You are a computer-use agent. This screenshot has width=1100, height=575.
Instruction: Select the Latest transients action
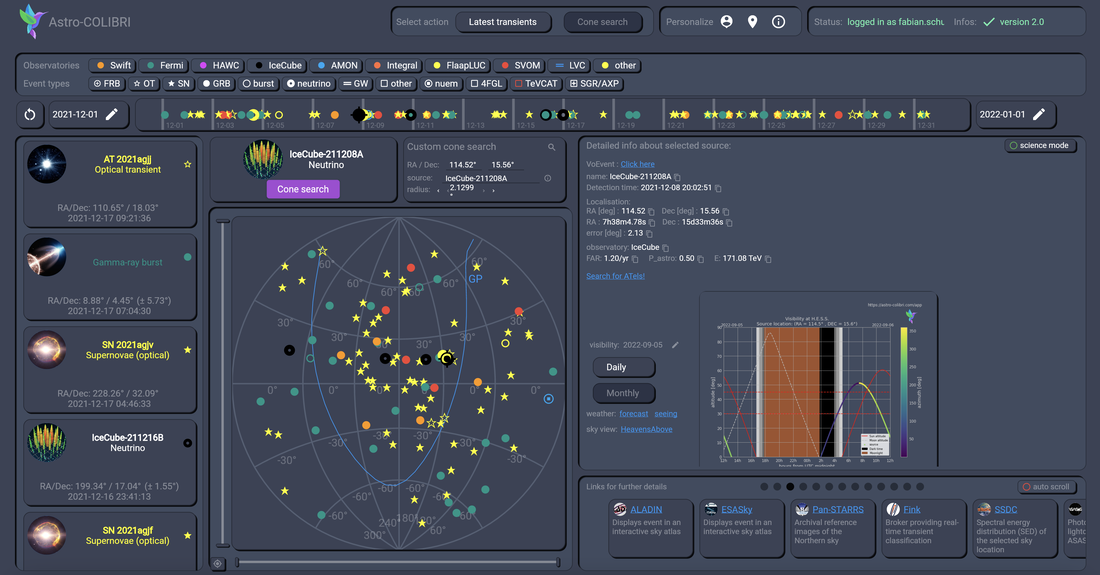(502, 22)
